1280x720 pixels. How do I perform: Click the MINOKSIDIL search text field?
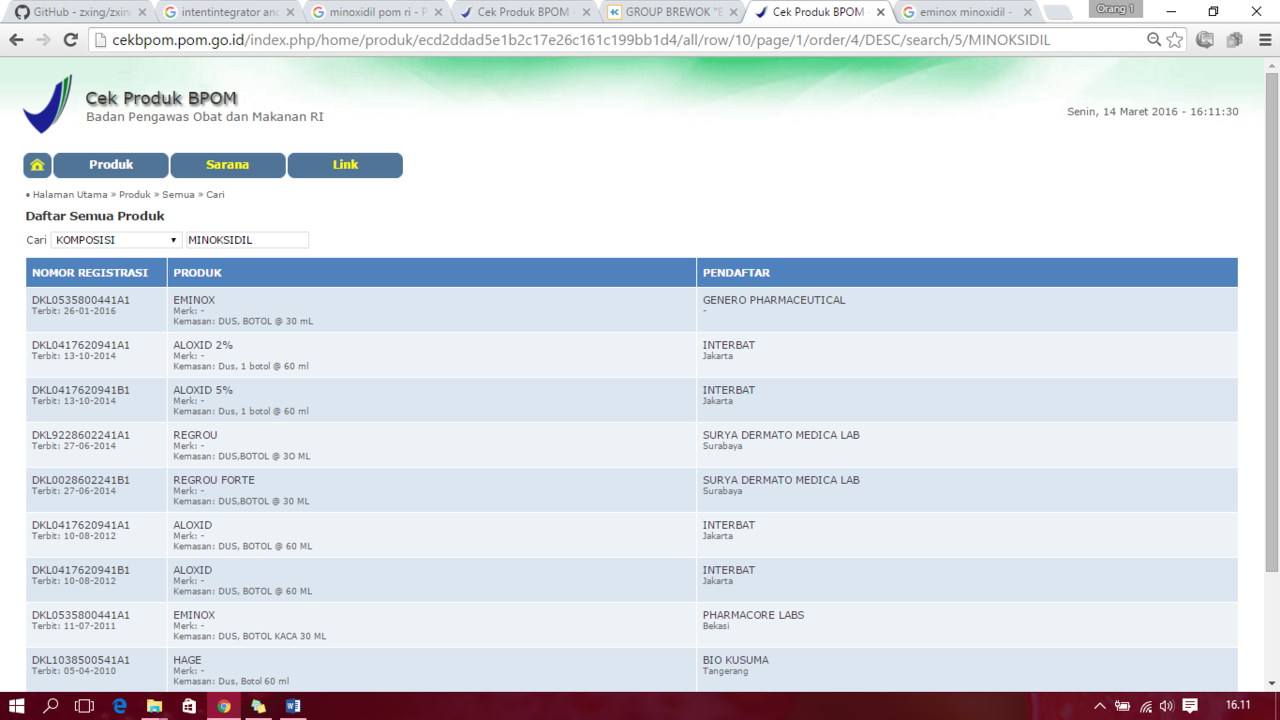247,240
